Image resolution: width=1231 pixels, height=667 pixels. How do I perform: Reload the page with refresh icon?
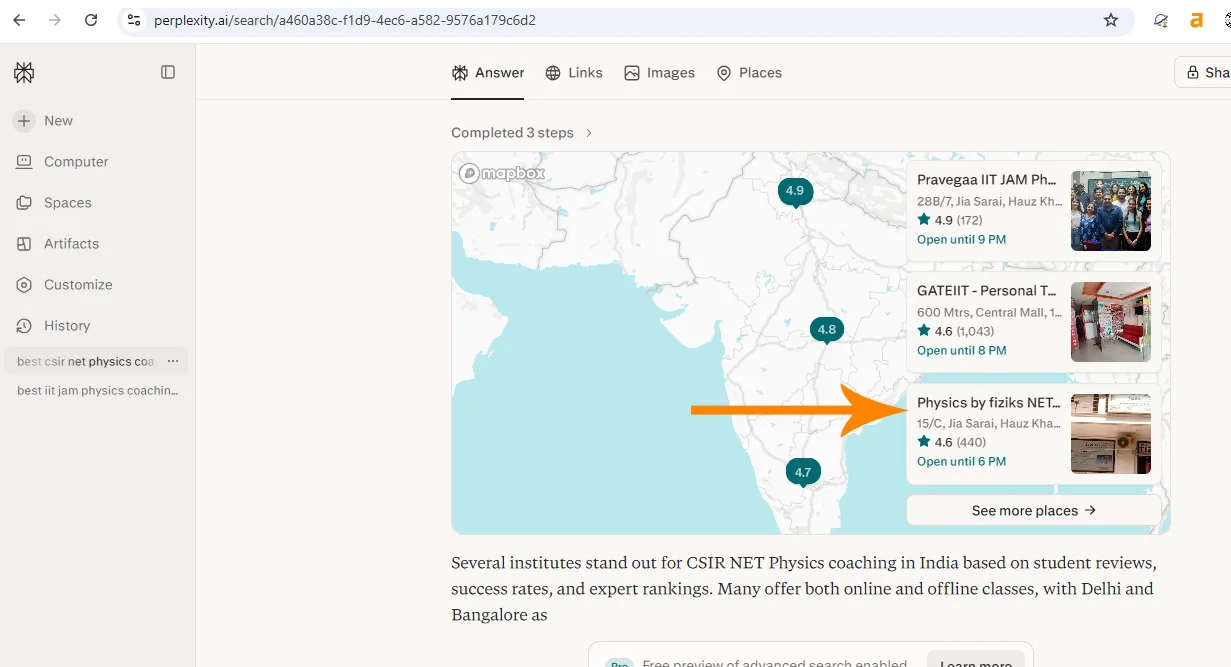click(x=91, y=20)
